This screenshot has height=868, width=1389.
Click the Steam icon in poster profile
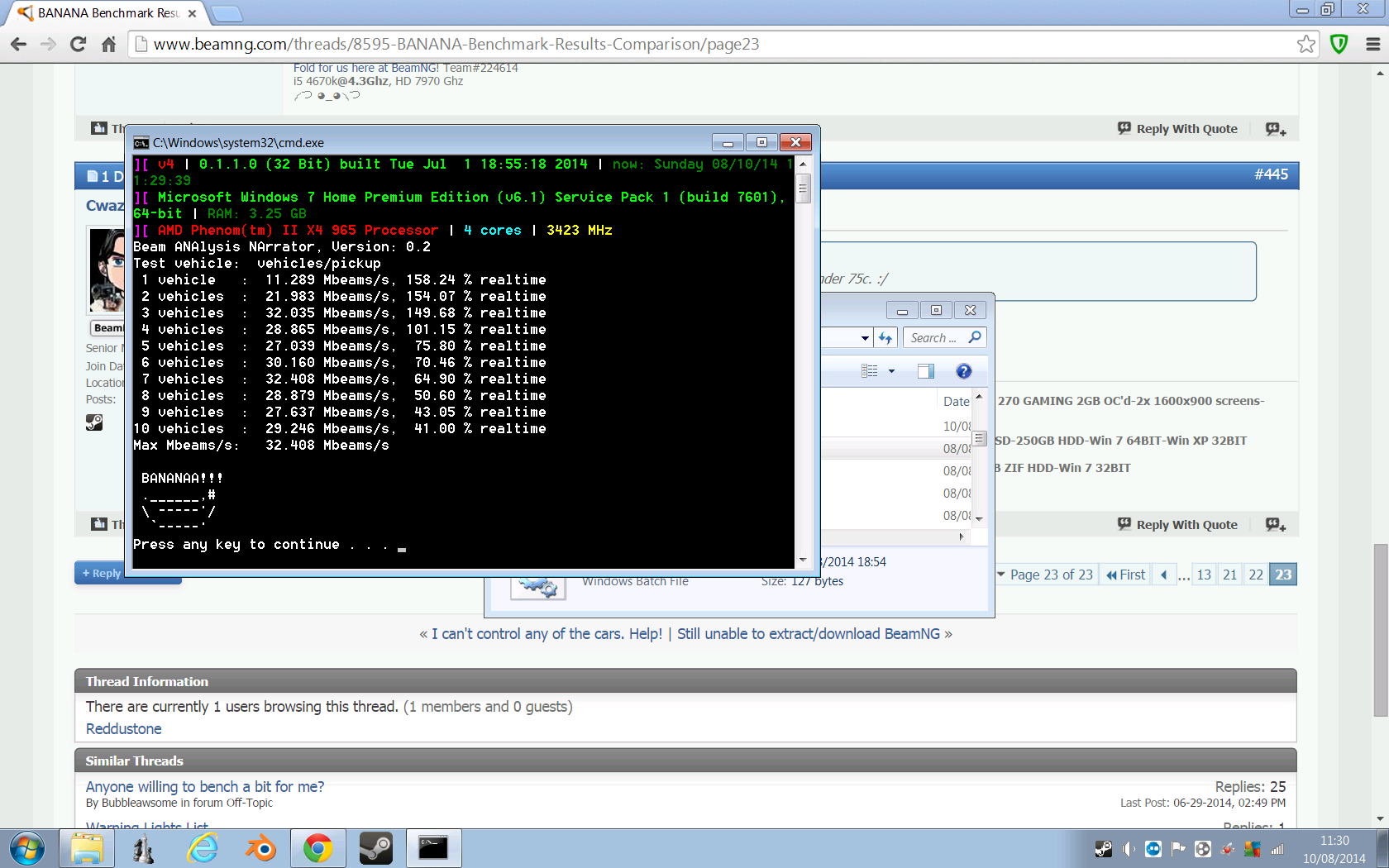94,422
